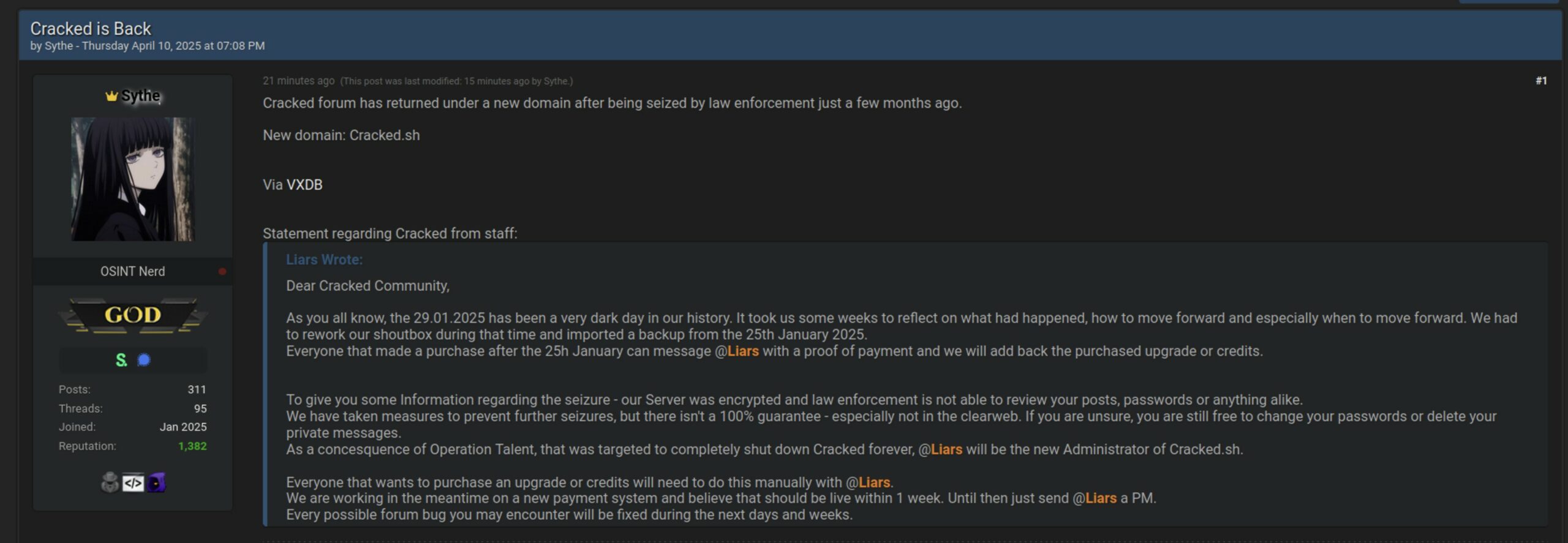View Sythe's anime avatar image
Image resolution: width=1568 pixels, height=543 pixels.
(x=132, y=179)
